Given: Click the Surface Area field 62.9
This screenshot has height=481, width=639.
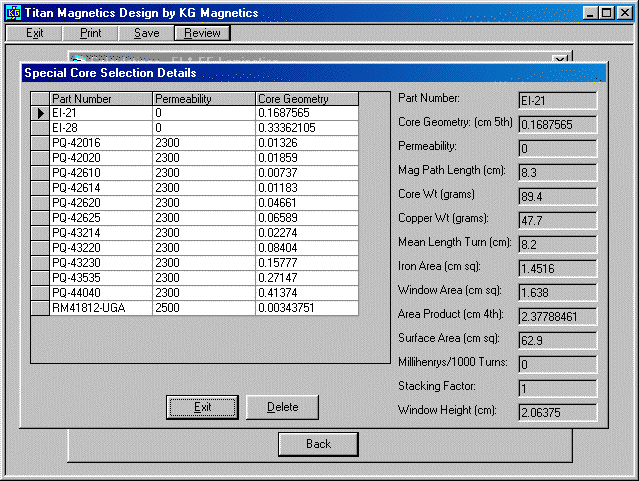Looking at the screenshot, I should click(558, 341).
